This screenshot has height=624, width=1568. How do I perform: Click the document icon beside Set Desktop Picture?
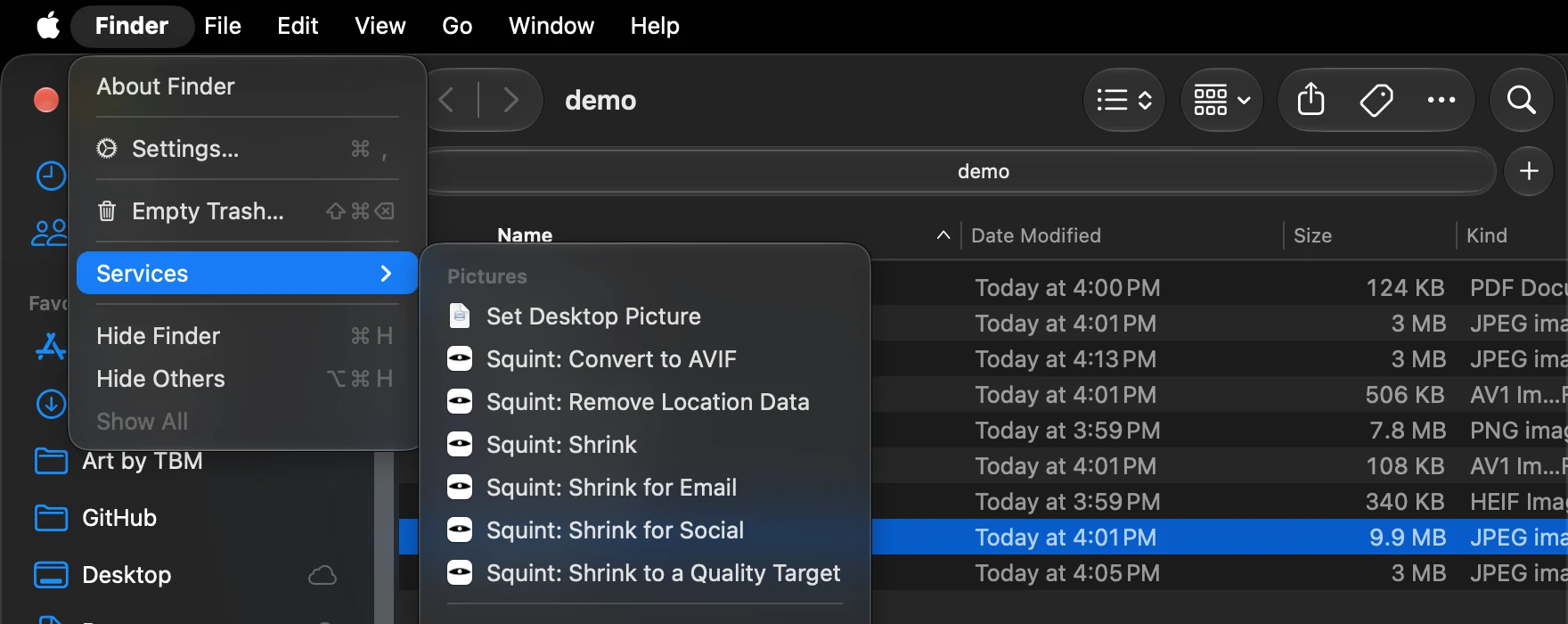click(x=460, y=316)
